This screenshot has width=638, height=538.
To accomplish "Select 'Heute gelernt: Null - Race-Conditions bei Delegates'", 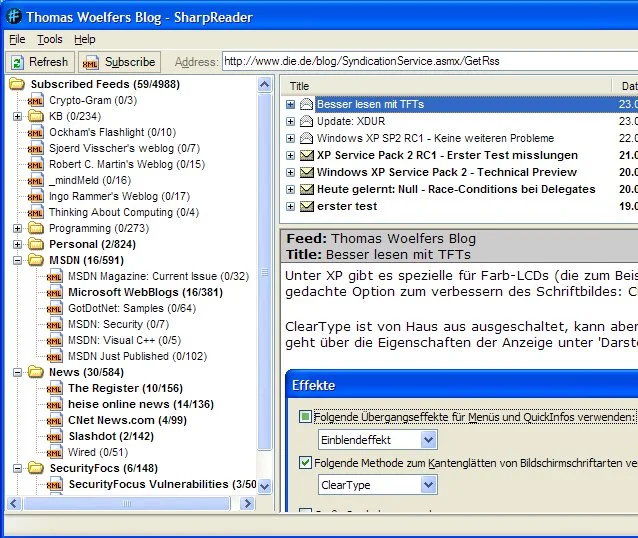I will (x=456, y=190).
